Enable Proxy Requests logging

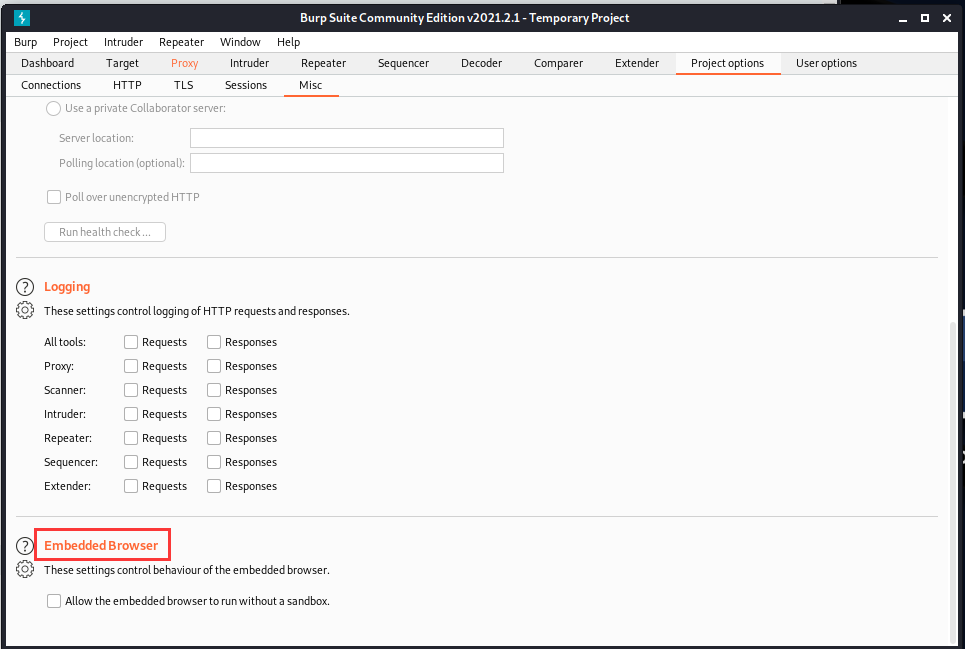pos(130,366)
